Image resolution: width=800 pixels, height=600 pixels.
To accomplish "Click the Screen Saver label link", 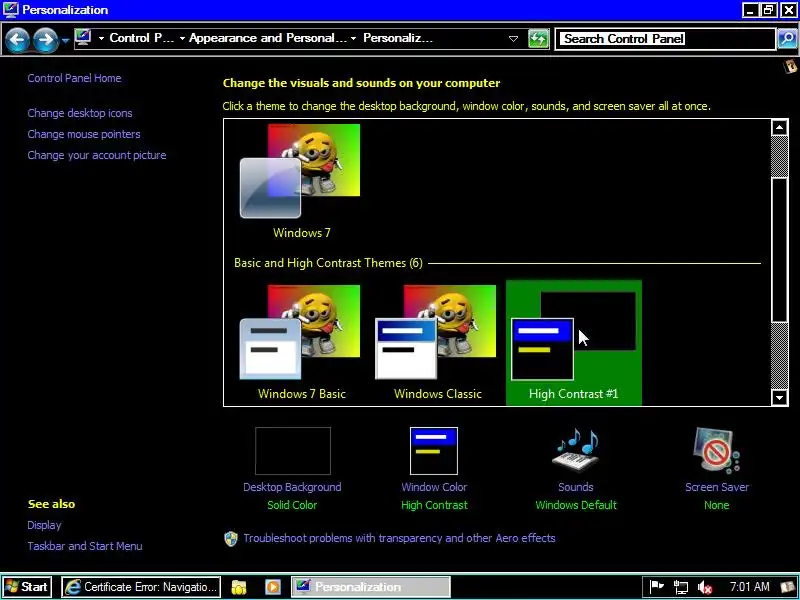I will (717, 487).
